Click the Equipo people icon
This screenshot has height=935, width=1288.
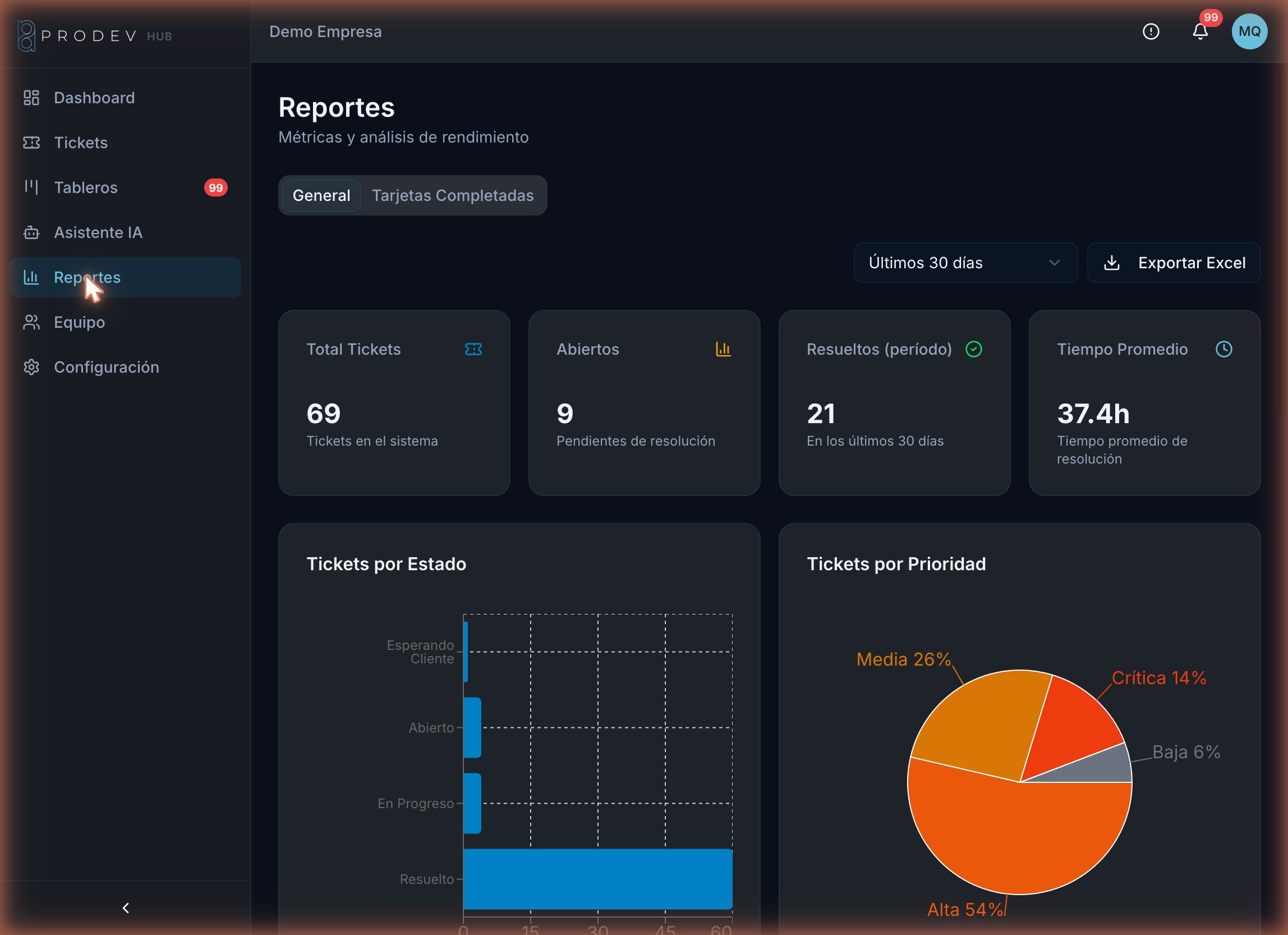tap(31, 322)
